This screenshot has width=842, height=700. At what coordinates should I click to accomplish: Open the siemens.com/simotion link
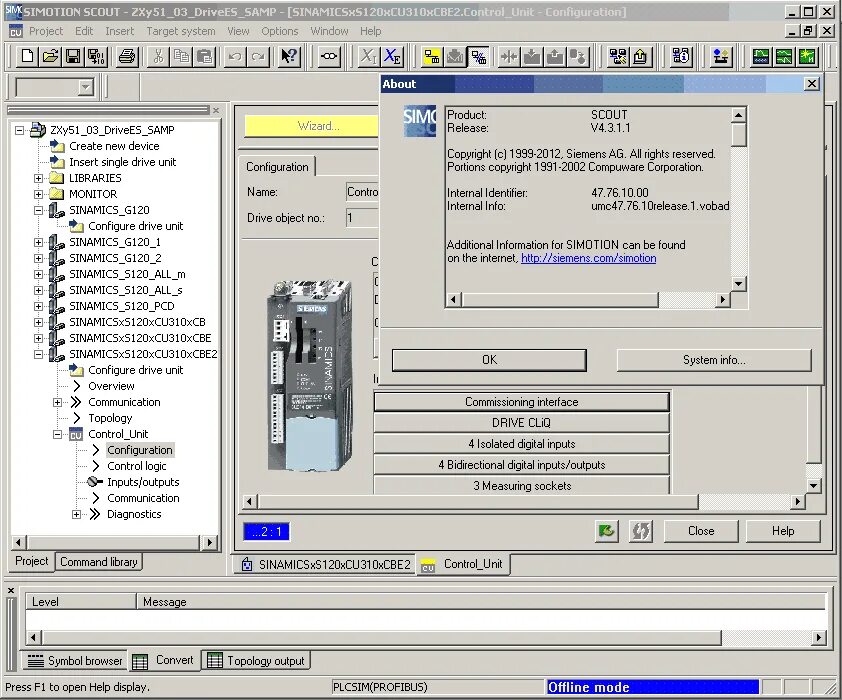(589, 258)
